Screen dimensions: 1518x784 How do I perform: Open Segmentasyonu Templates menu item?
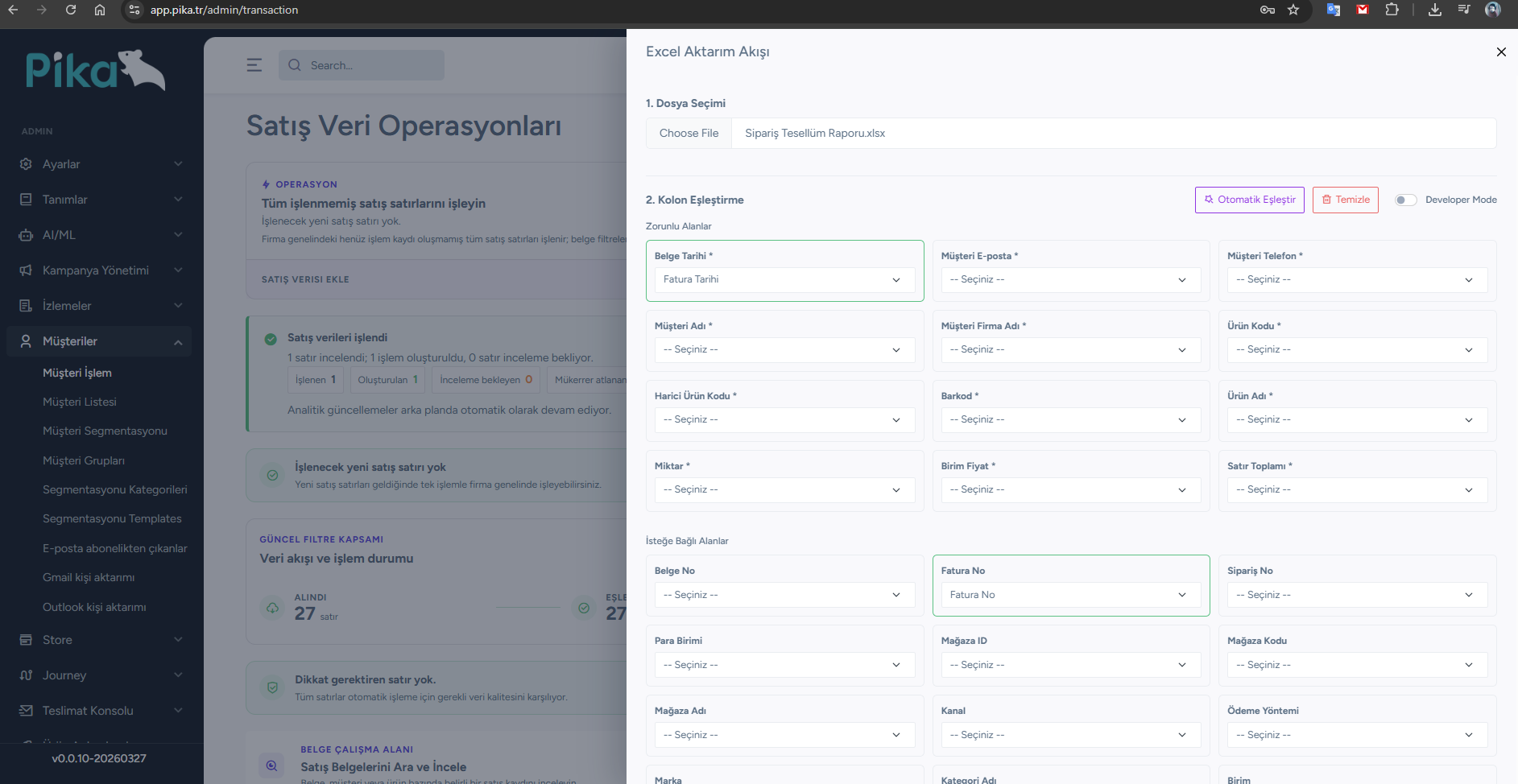112,518
